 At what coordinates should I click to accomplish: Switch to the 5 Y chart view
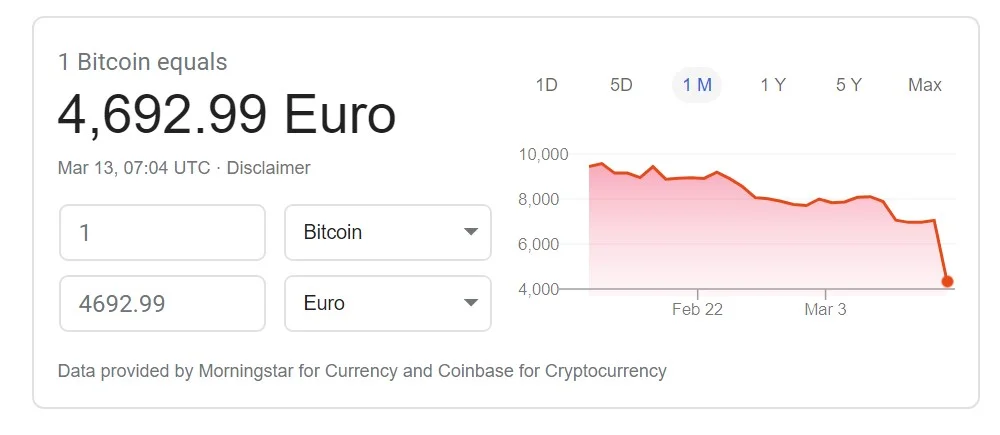tap(849, 85)
